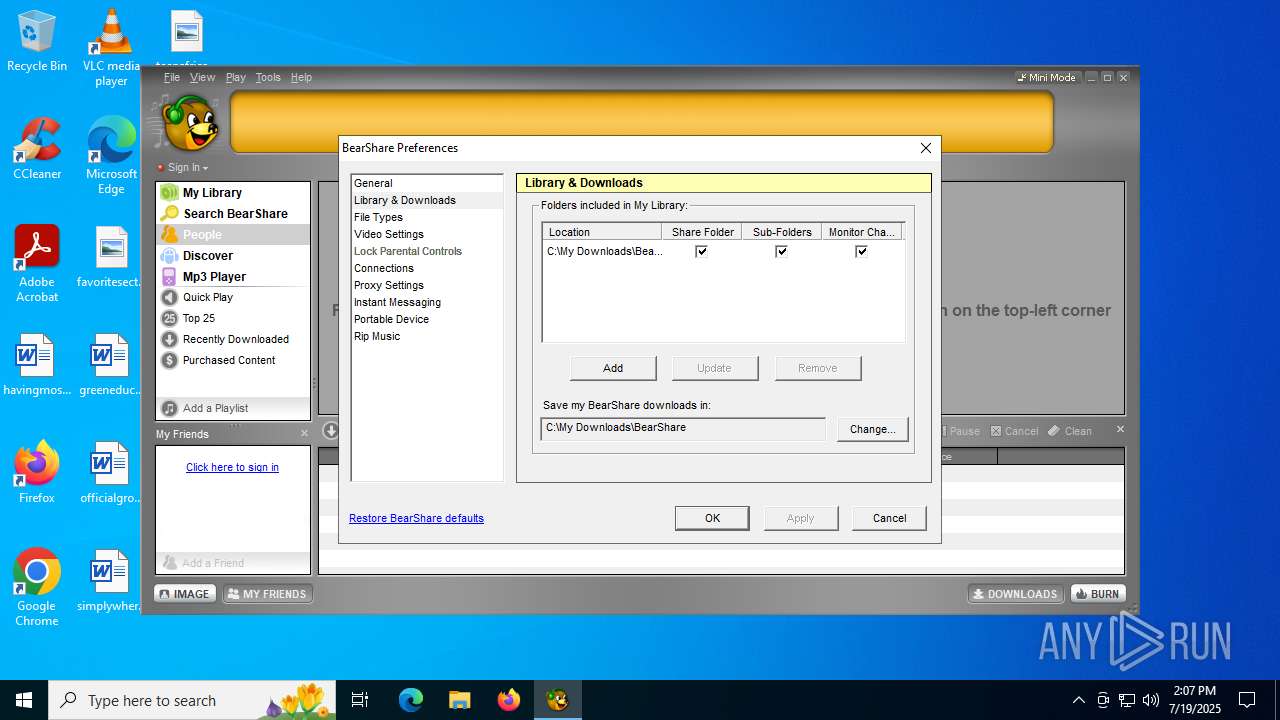Open the View menu
Screen dimensions: 1280x720
203,77
